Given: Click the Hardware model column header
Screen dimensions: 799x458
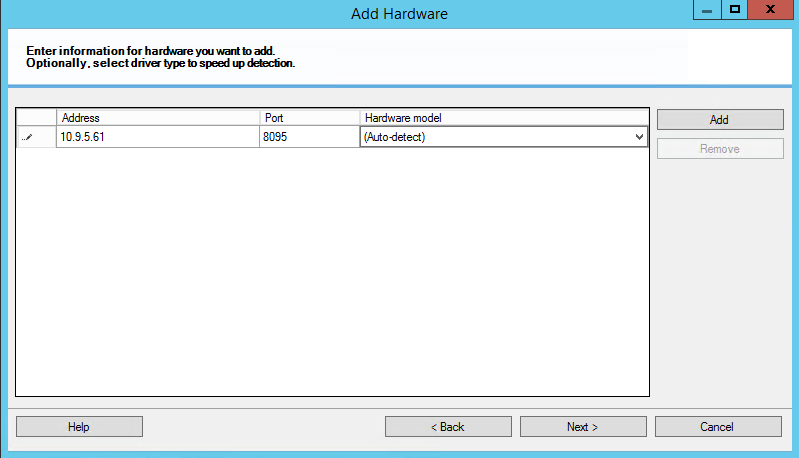Looking at the screenshot, I should (x=503, y=118).
